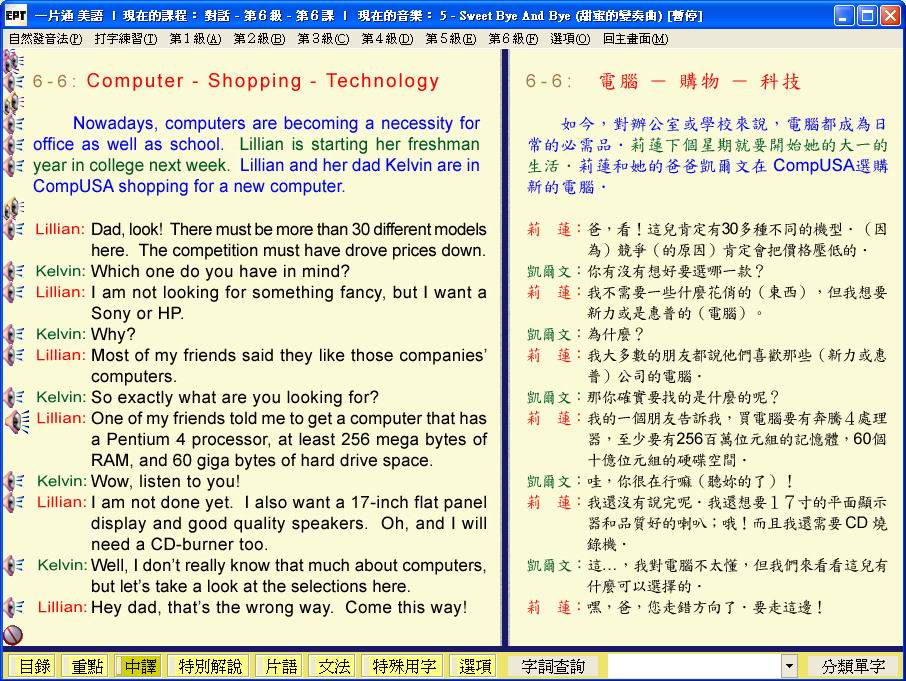Expand the word lookup dropdown arrow
Image resolution: width=906 pixels, height=681 pixels.
(x=789, y=666)
